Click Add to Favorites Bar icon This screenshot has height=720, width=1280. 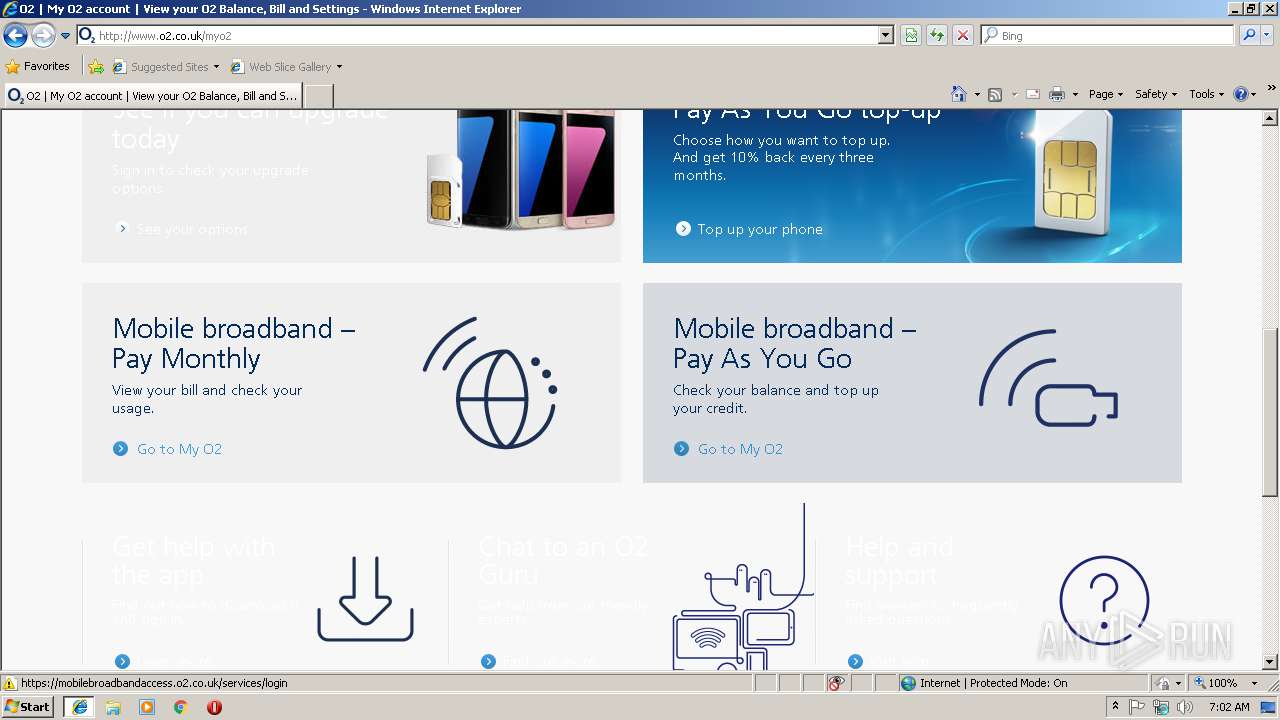click(x=96, y=67)
